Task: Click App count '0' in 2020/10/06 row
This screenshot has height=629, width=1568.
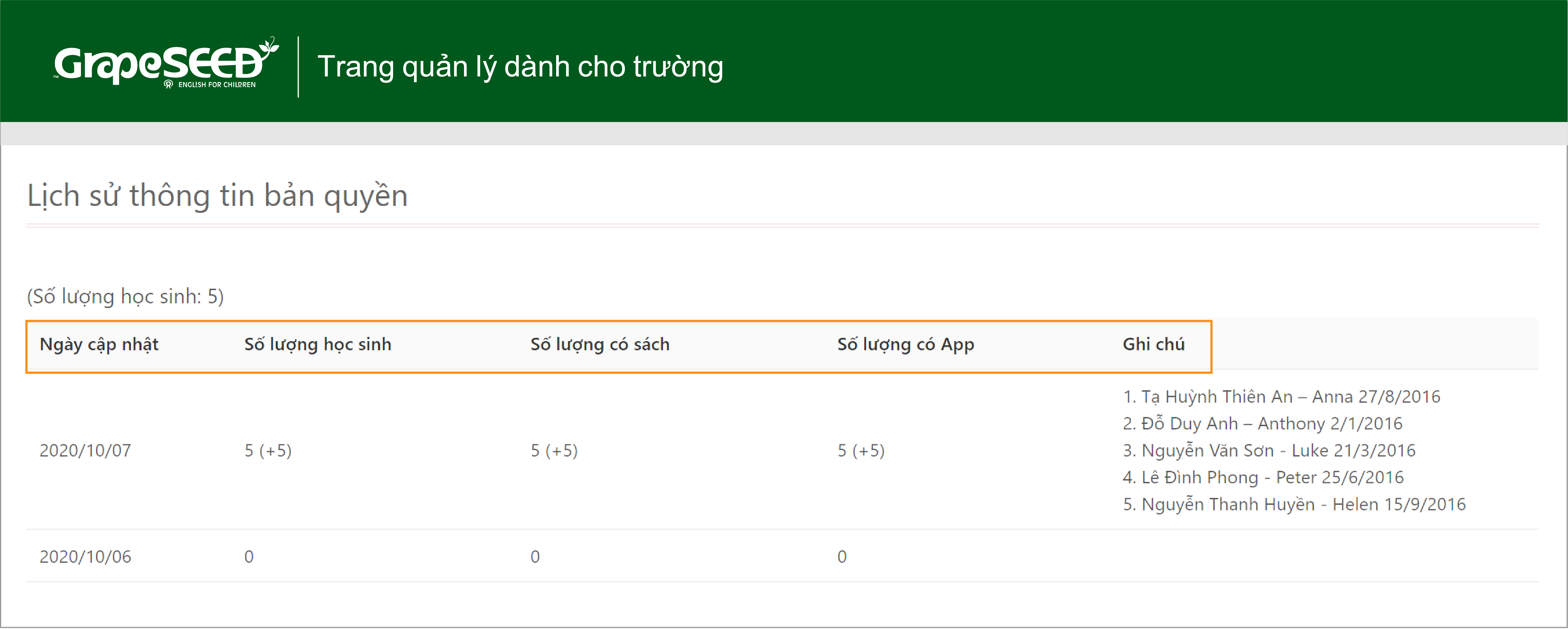Action: (842, 556)
